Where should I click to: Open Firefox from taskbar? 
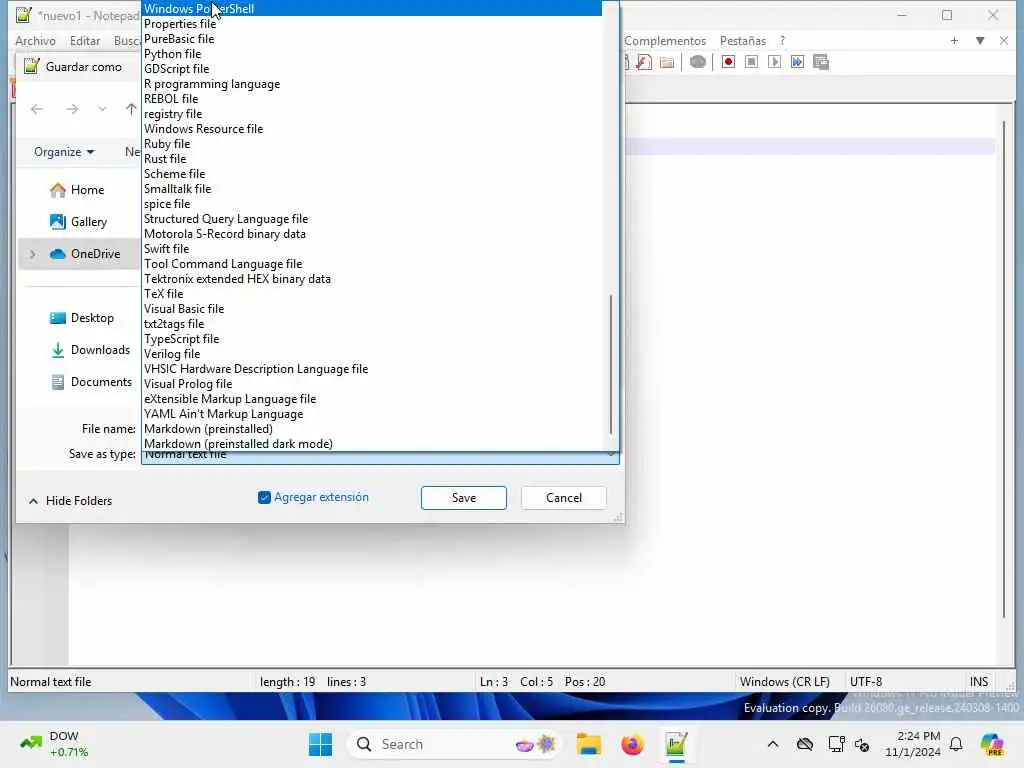tap(632, 744)
